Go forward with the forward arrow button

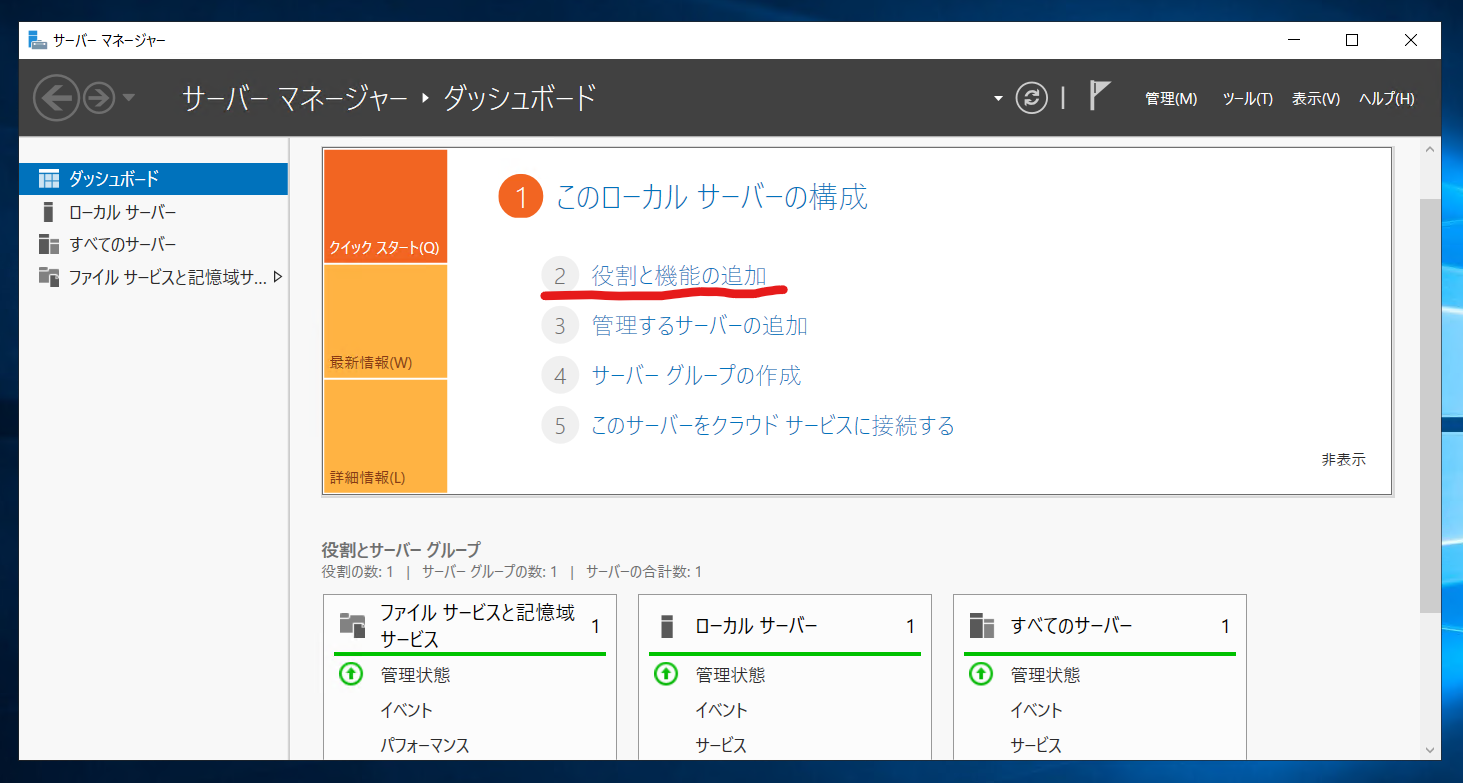[x=99, y=98]
